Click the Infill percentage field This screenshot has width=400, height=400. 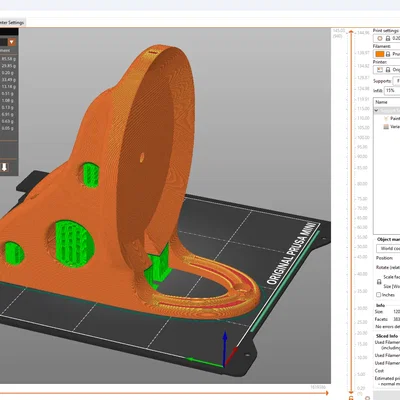pos(392,90)
